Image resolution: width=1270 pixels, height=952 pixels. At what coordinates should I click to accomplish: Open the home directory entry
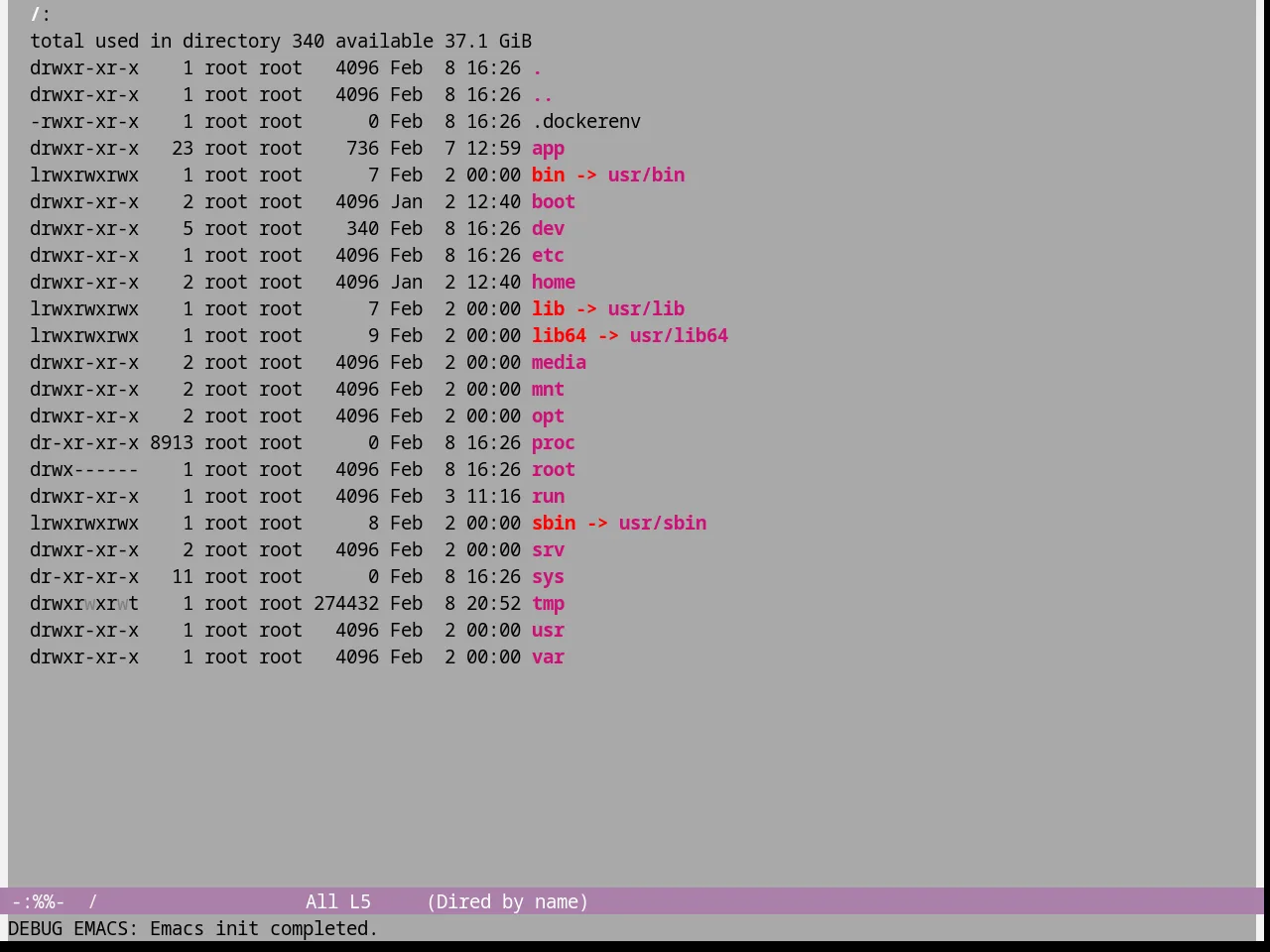(554, 282)
